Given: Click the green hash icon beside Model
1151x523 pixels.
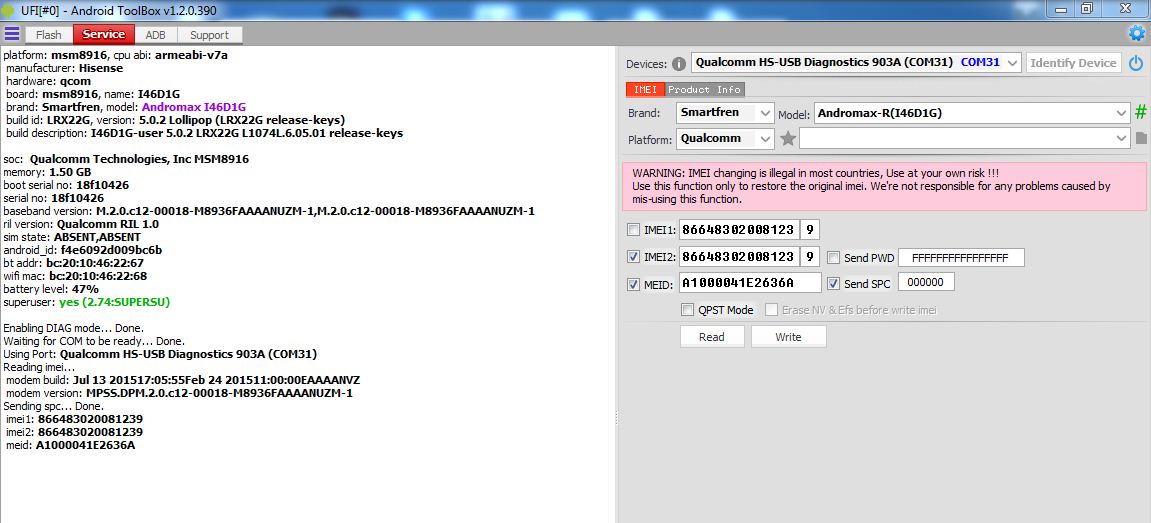Looking at the screenshot, I should tap(1140, 112).
